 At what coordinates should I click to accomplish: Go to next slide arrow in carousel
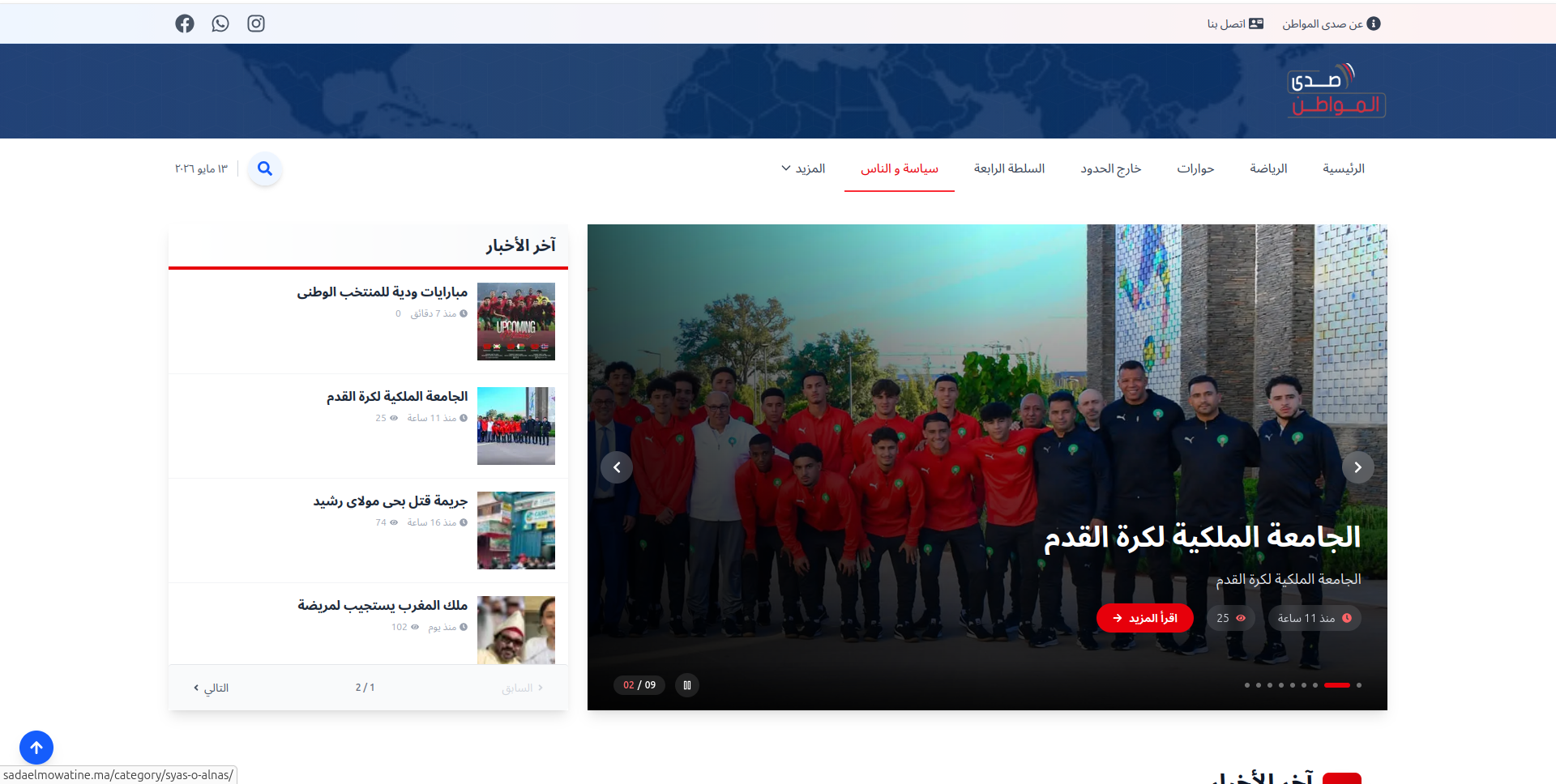point(1357,467)
